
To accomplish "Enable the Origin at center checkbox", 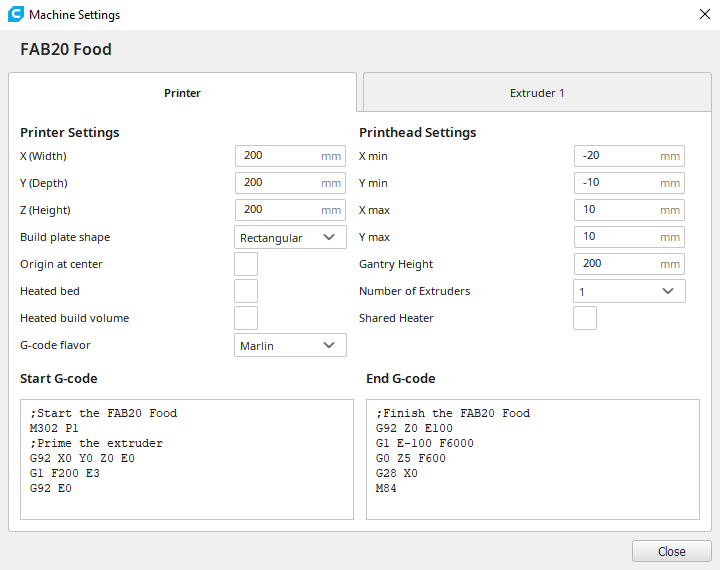I will click(x=246, y=264).
